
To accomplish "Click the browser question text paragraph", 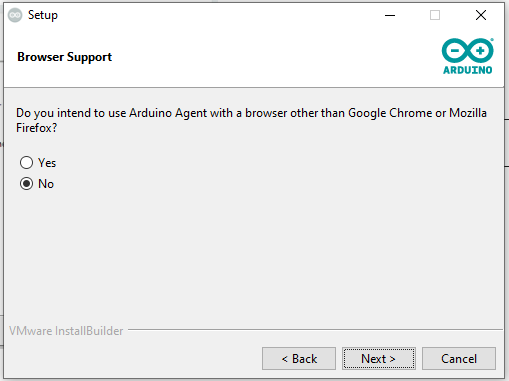I will (251, 120).
